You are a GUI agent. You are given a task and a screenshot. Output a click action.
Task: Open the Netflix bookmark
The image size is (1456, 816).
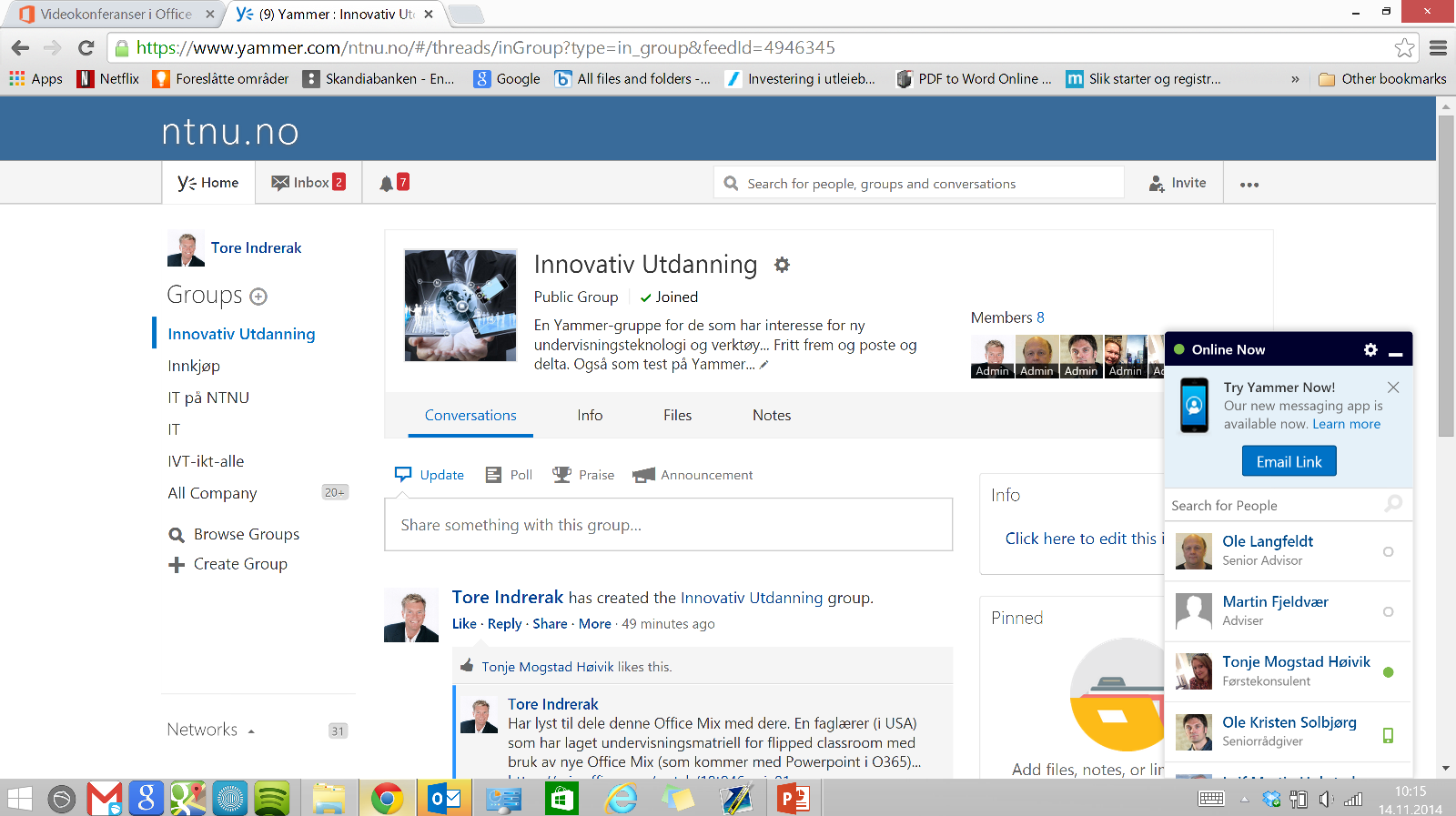[108, 79]
